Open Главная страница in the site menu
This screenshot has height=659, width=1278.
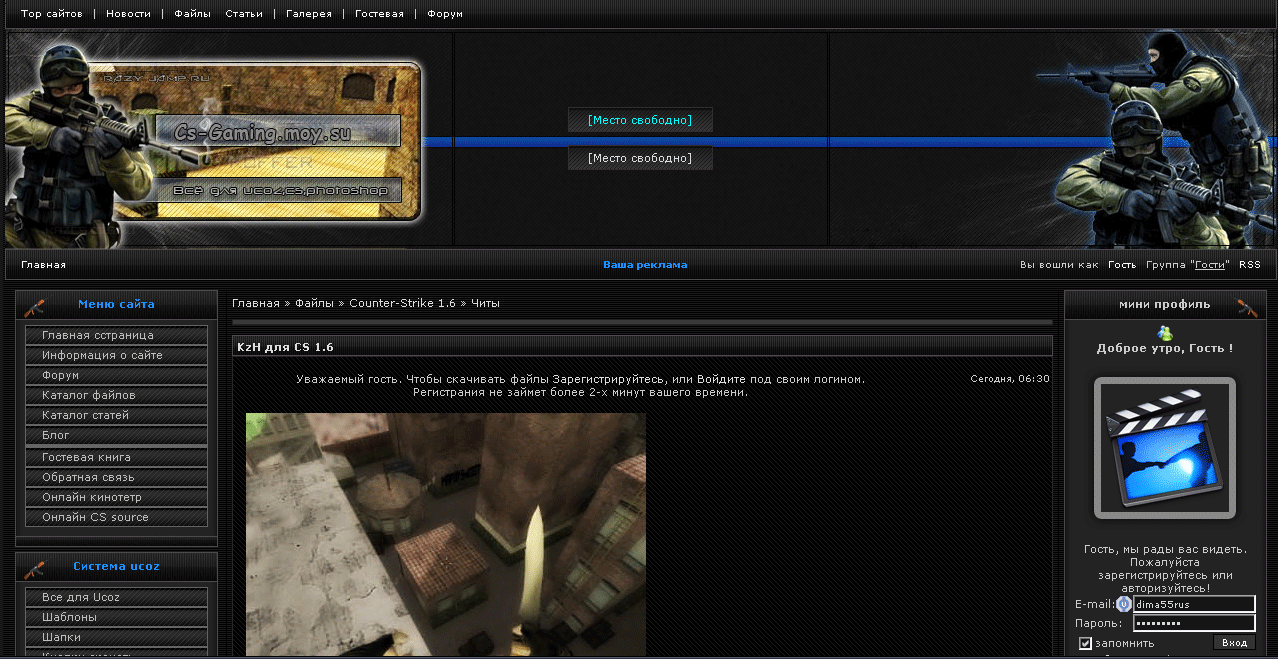[117, 335]
